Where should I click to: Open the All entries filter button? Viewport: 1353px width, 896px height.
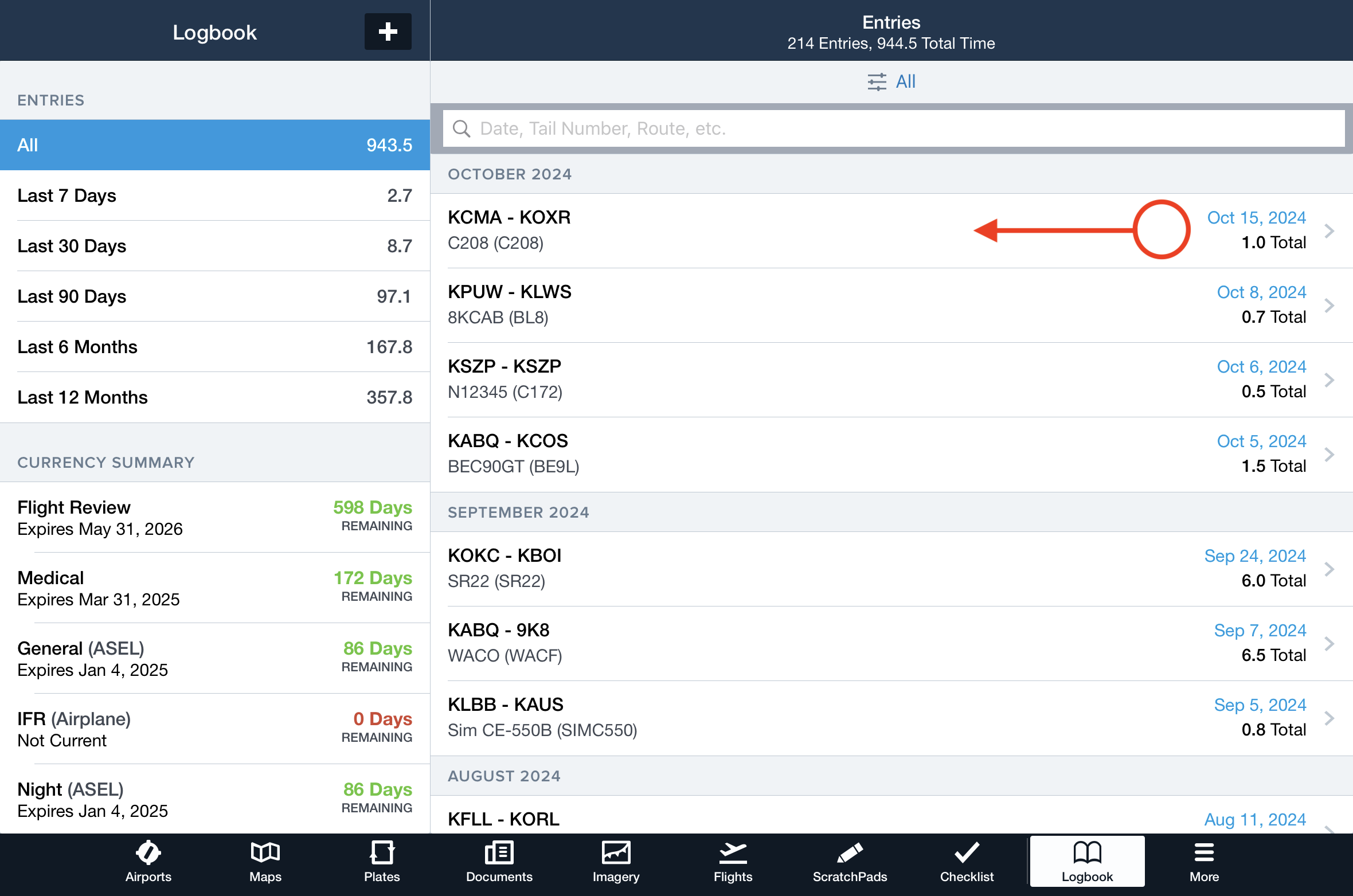891,81
